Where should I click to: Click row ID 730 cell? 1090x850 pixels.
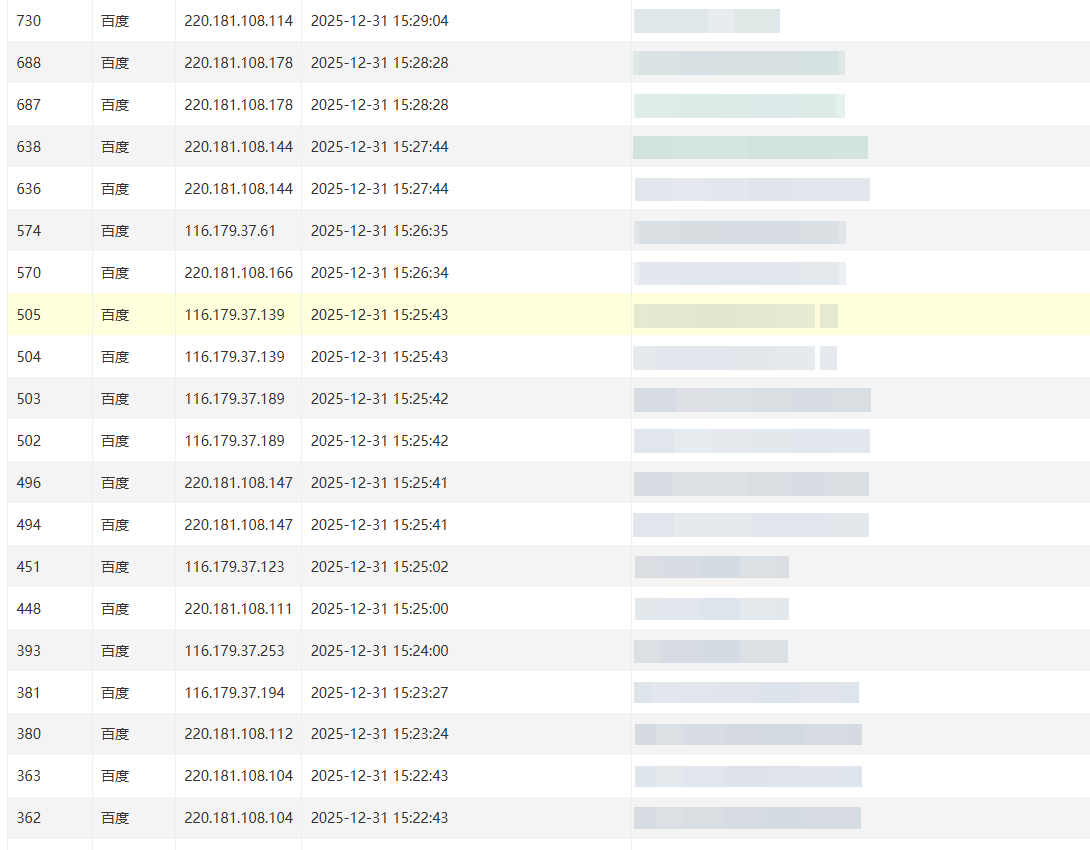(x=29, y=21)
